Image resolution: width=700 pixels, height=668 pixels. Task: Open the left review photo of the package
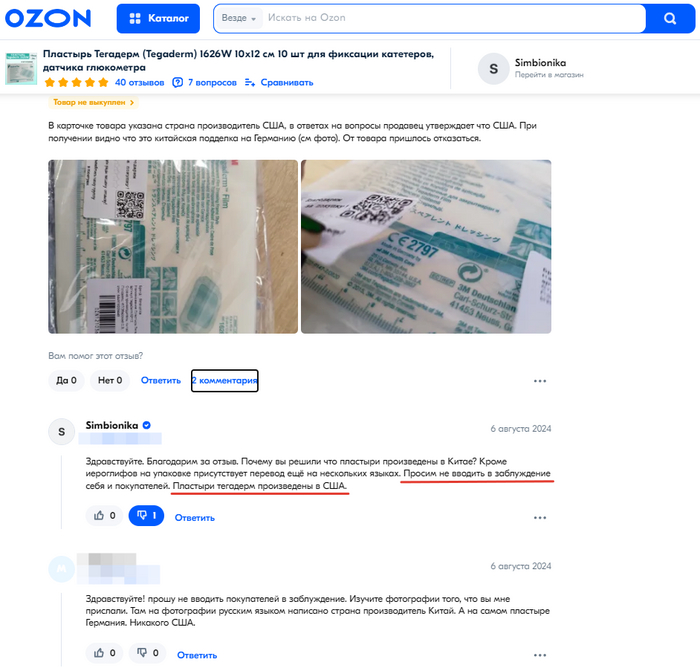173,246
